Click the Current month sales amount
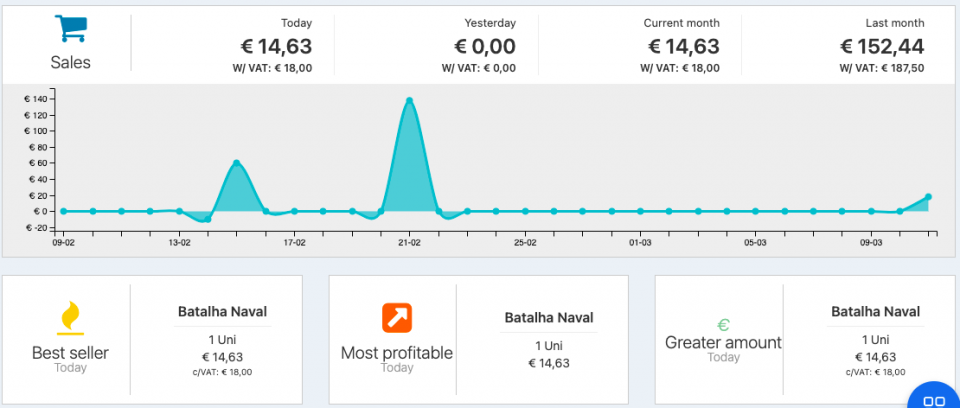Viewport: 960px width, 408px height. click(683, 46)
